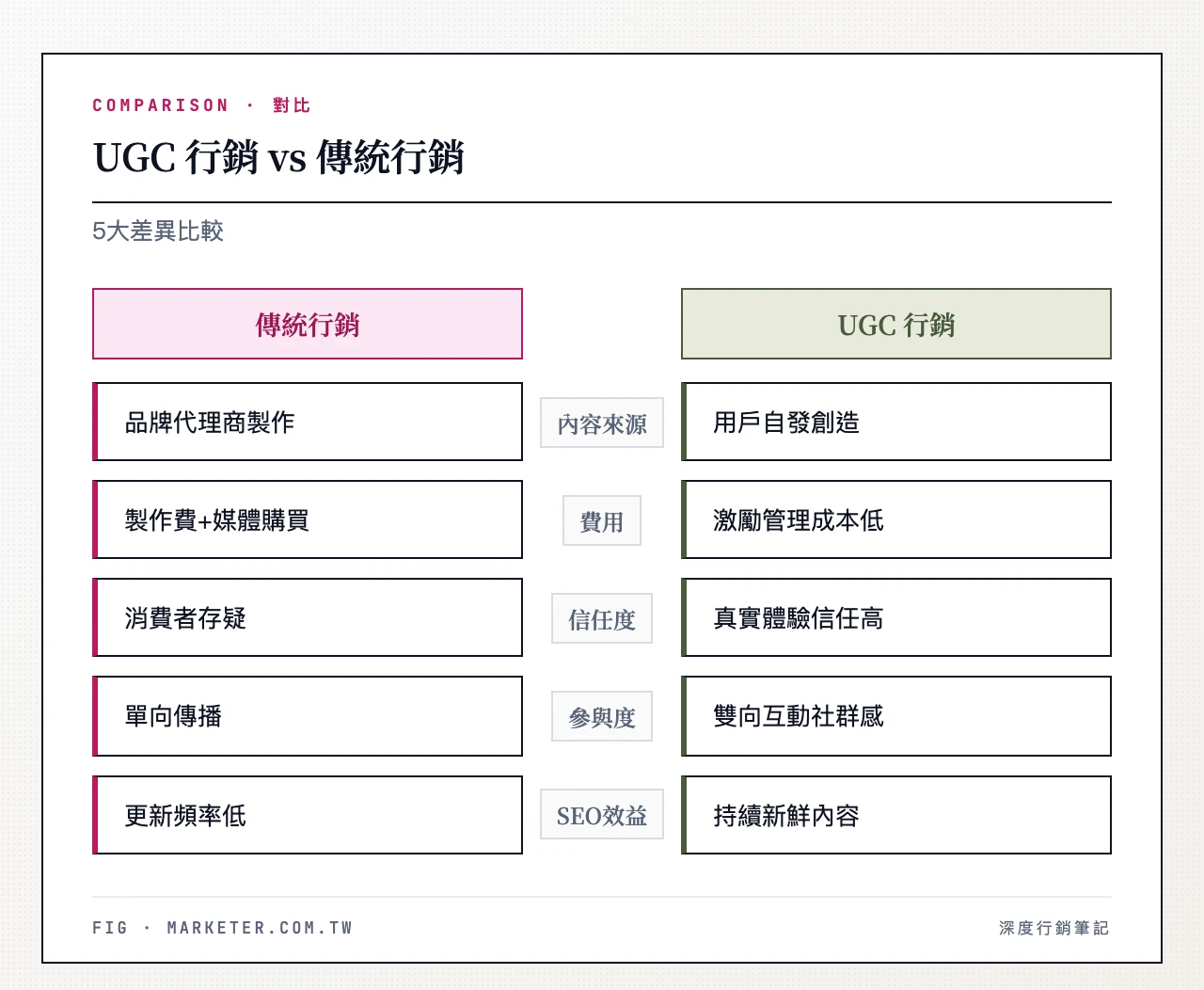Select the "傳統行銷" column header
The height and width of the screenshot is (990, 1204).
[308, 324]
